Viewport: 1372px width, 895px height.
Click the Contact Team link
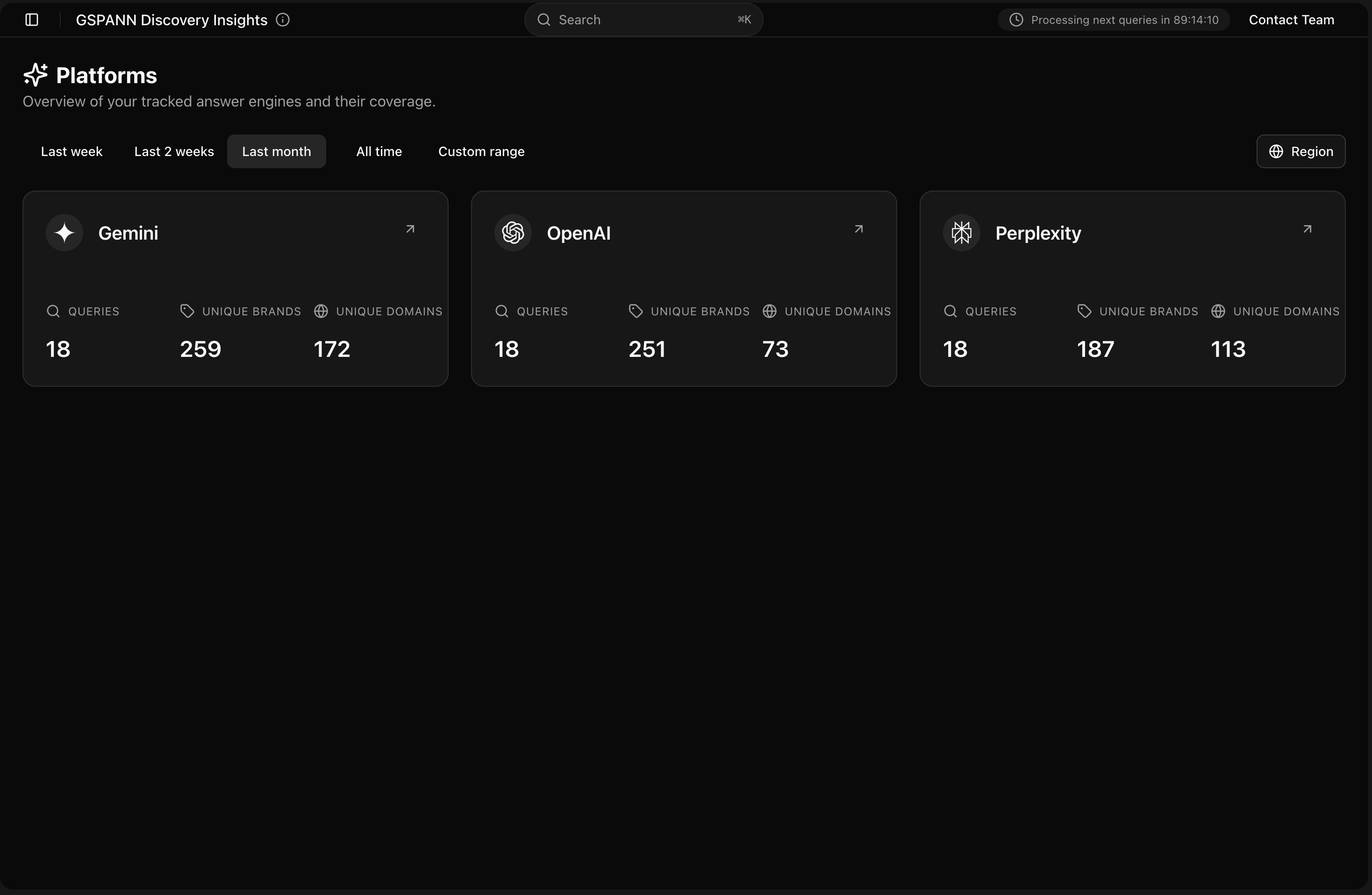coord(1291,20)
